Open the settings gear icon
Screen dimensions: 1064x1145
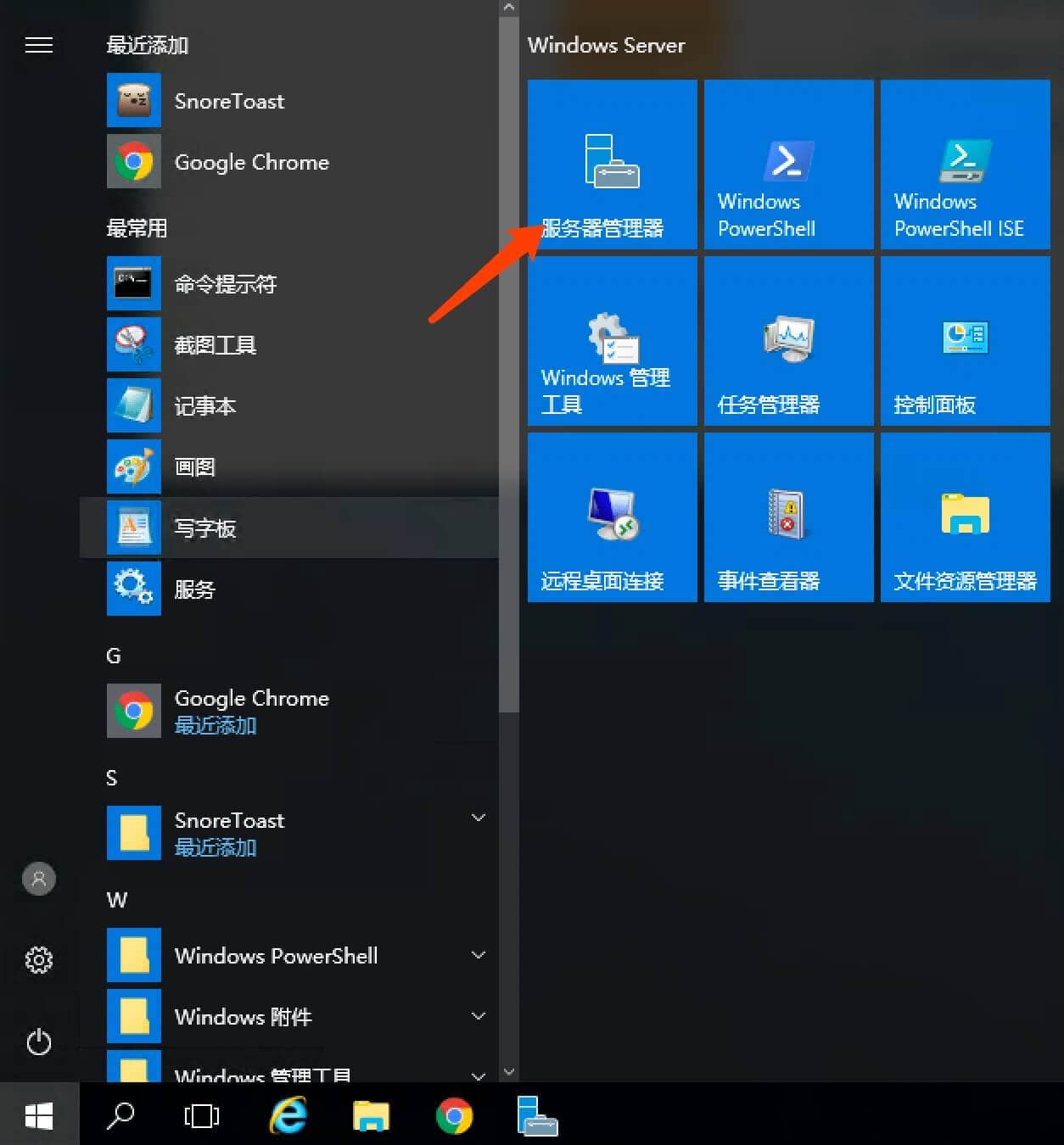click(x=39, y=960)
